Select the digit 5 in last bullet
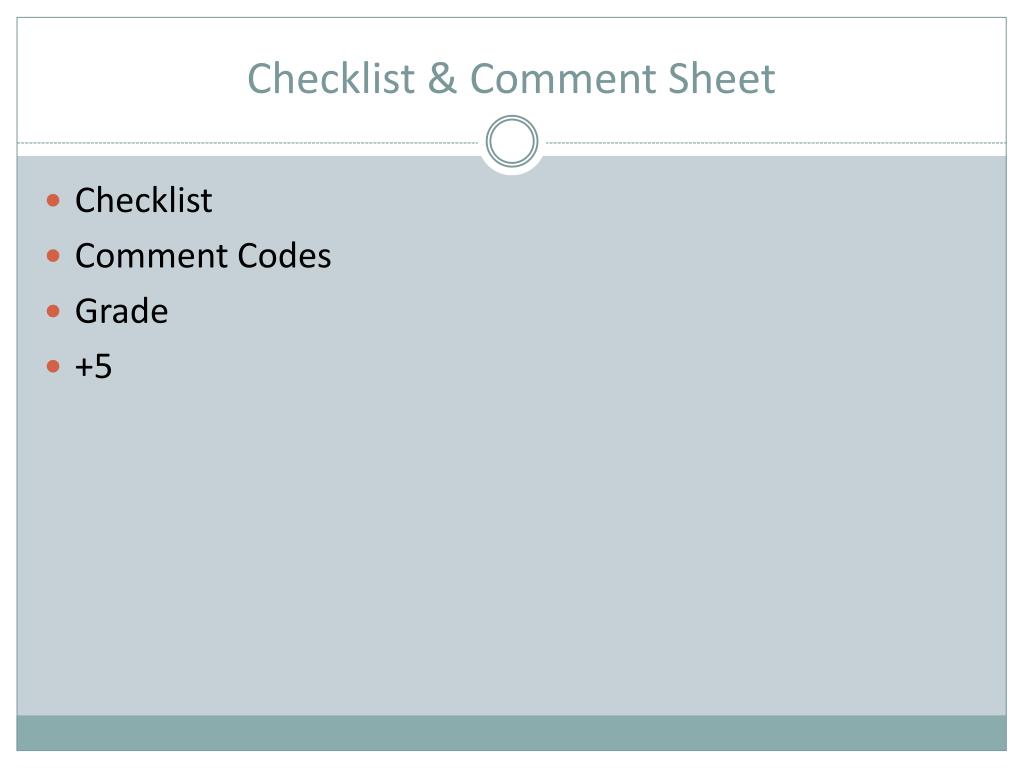Image resolution: width=1024 pixels, height=768 pixels. 103,366
